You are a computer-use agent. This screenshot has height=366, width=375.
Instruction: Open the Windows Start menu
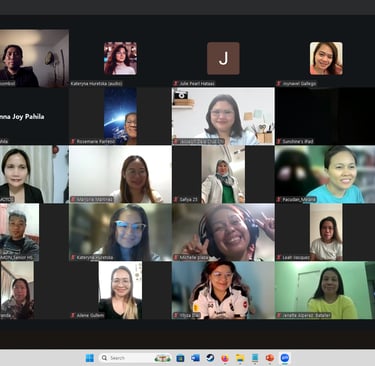coord(90,358)
